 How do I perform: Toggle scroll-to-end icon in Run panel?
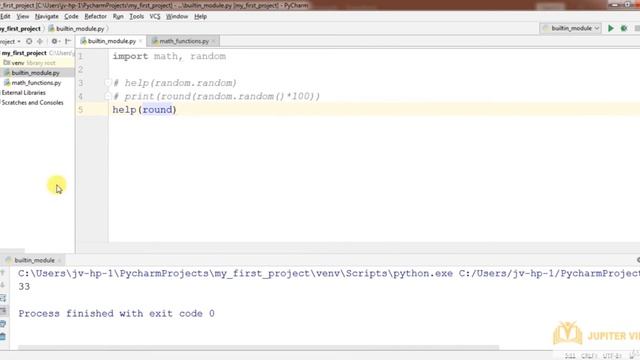coord(3,311)
